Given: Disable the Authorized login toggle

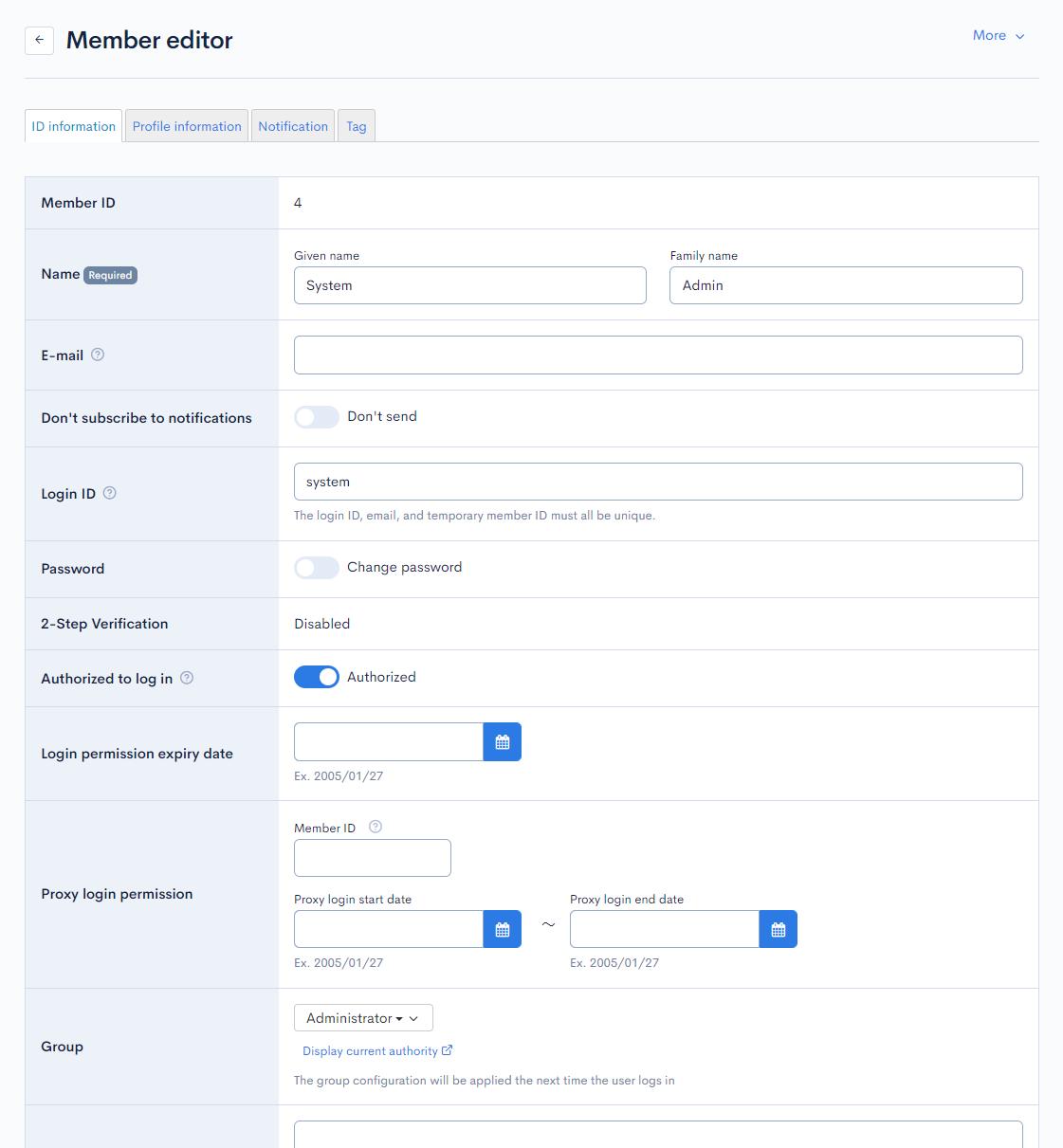Looking at the screenshot, I should (x=316, y=677).
